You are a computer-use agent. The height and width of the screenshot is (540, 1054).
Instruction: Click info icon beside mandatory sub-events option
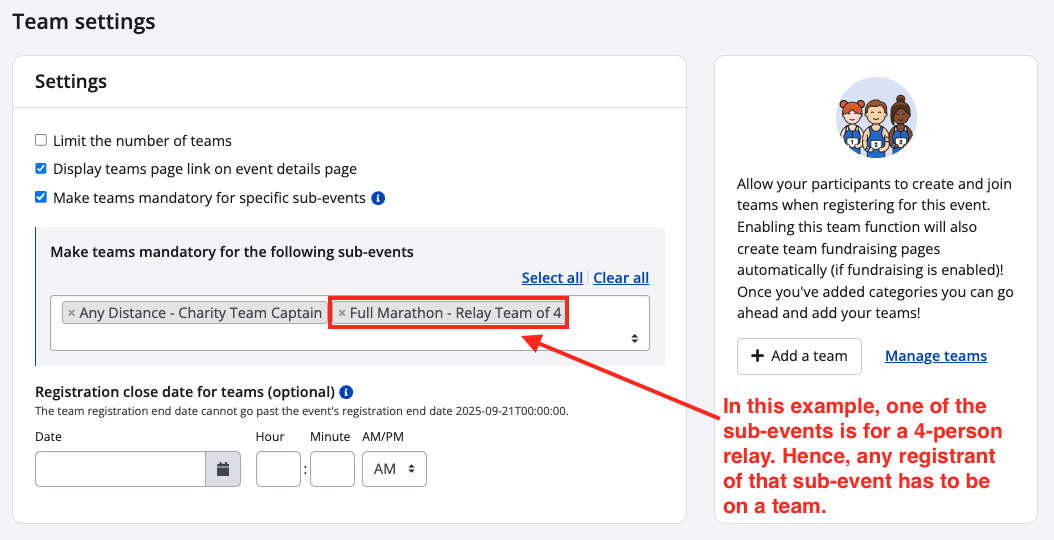coord(378,198)
